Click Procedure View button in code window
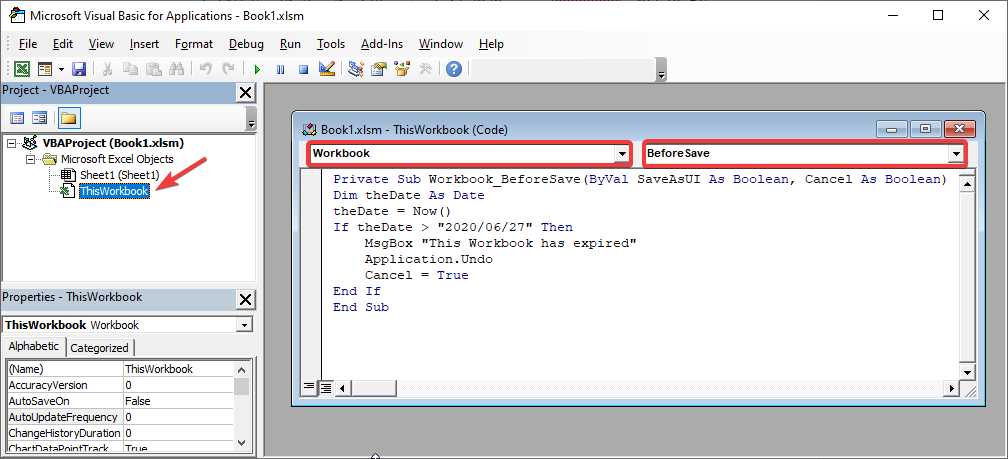 310,388
